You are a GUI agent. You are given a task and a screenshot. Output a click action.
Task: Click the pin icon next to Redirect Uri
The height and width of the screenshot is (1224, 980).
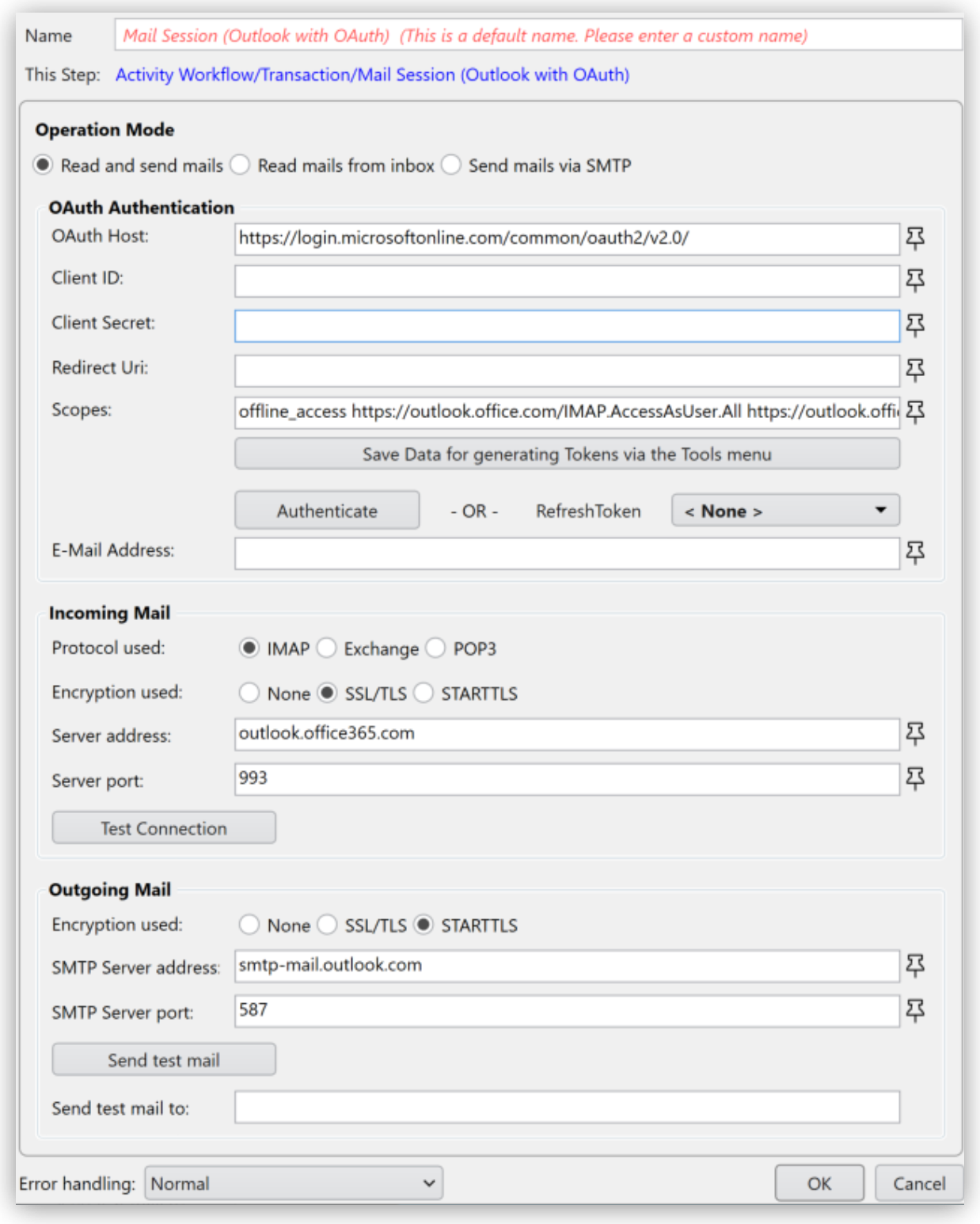coord(916,367)
